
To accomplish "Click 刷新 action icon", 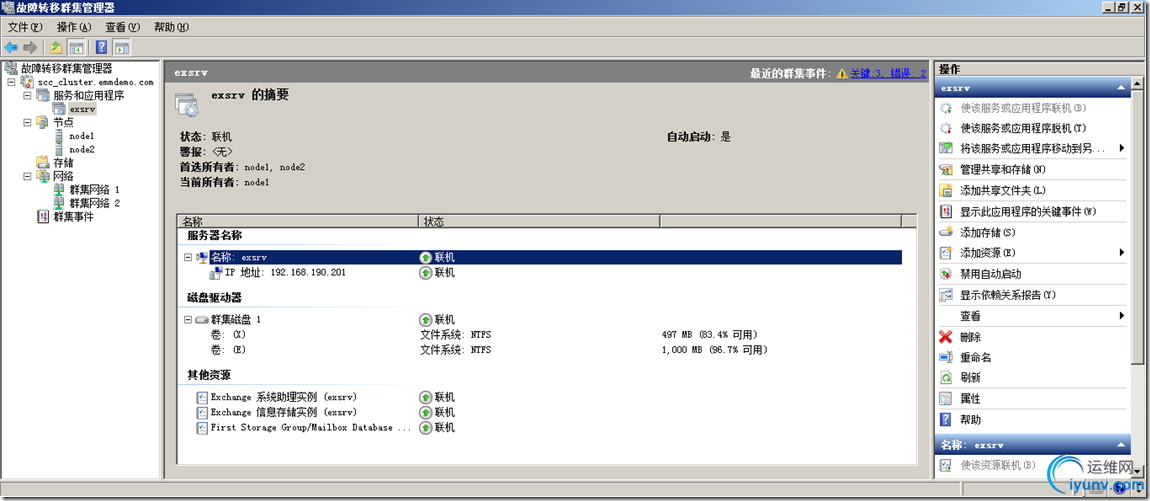I will 946,379.
